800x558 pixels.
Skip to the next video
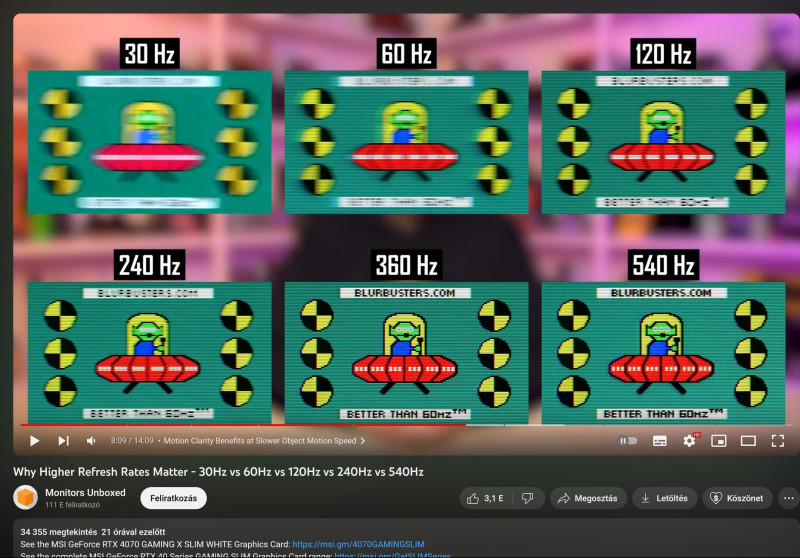[x=63, y=441]
